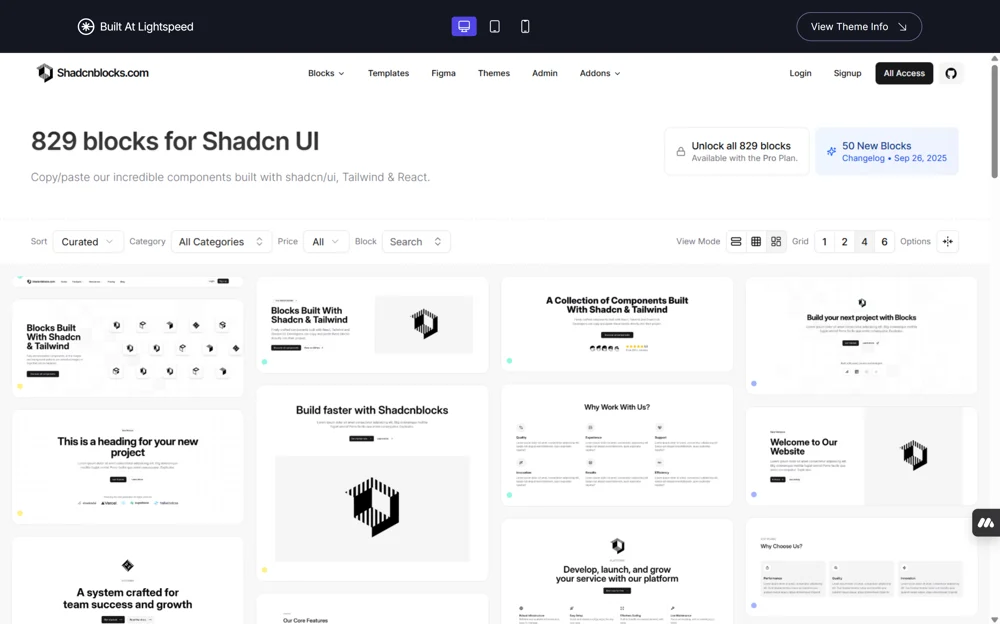1000x624 pixels.
Task: Open 'Develop, launch, and grow your service' block
Action: pos(617,572)
